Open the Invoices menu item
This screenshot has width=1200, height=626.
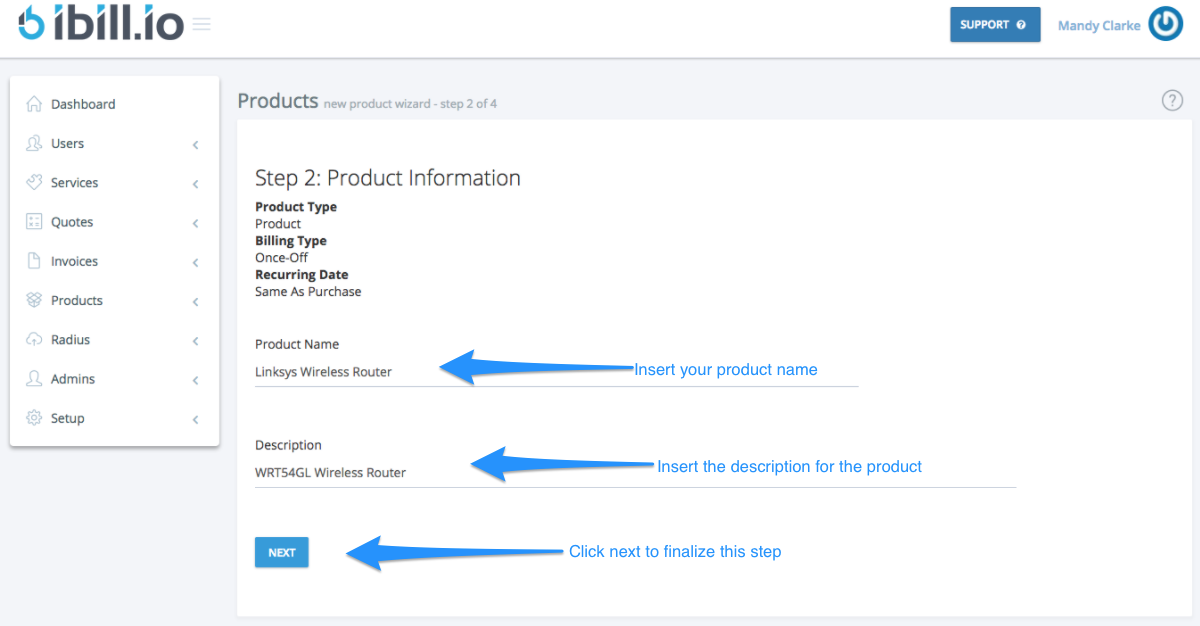point(74,261)
